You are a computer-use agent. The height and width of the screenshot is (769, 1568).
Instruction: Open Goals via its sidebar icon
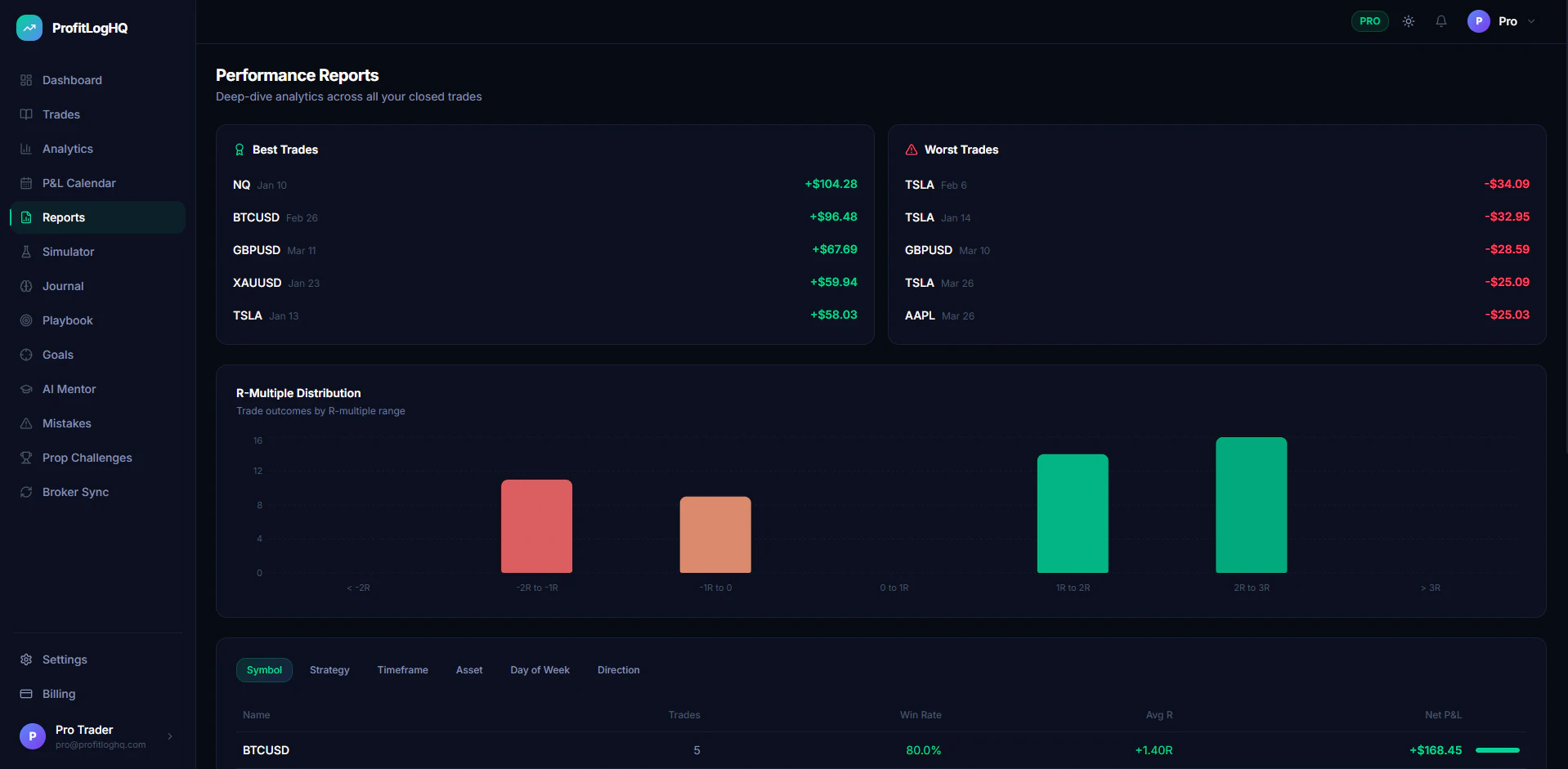pyautogui.click(x=26, y=355)
